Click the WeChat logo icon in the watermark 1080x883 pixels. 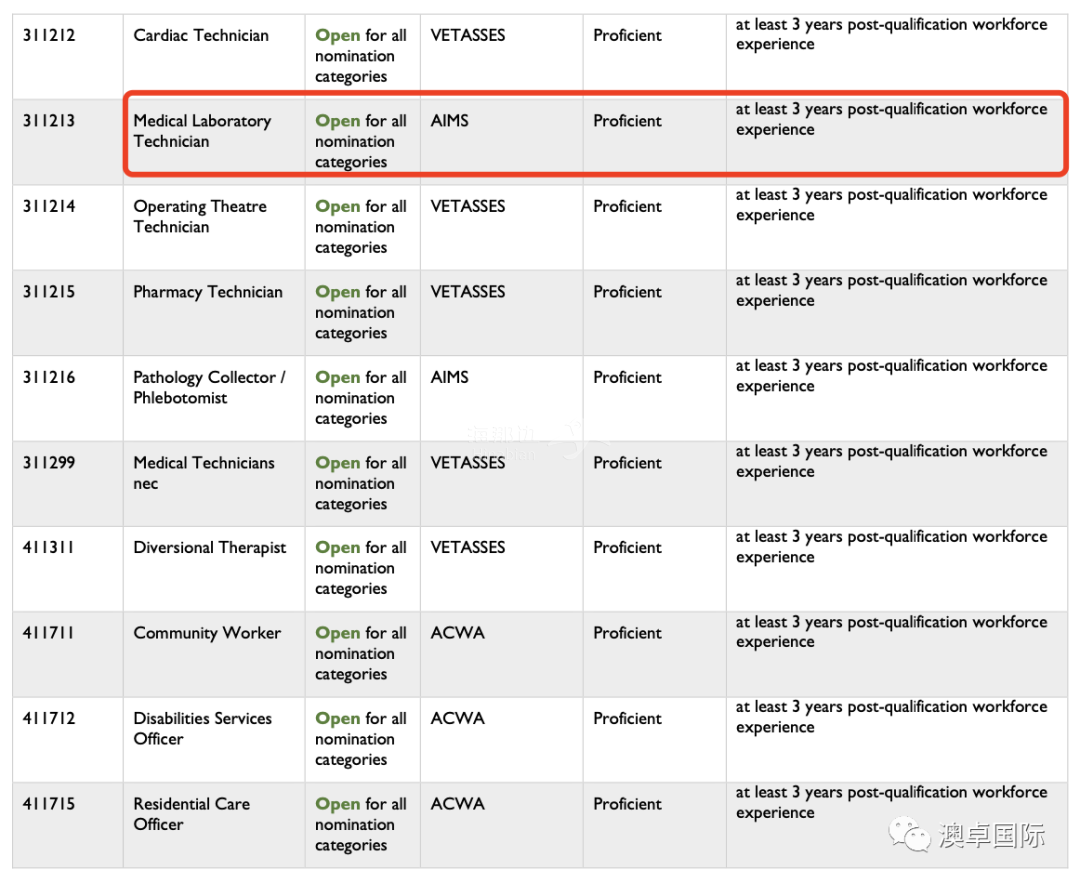click(x=910, y=835)
